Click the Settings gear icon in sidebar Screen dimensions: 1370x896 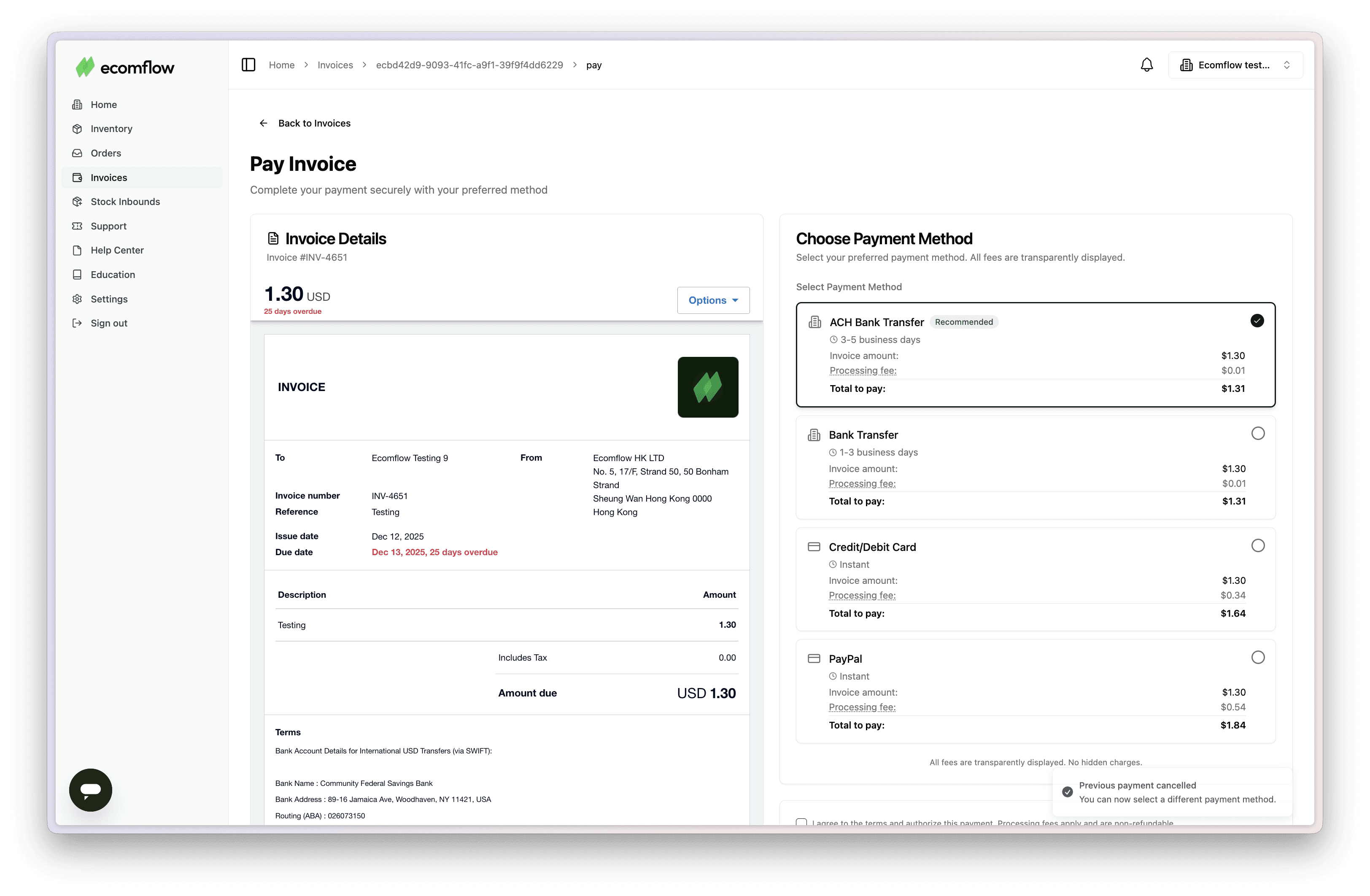77,299
